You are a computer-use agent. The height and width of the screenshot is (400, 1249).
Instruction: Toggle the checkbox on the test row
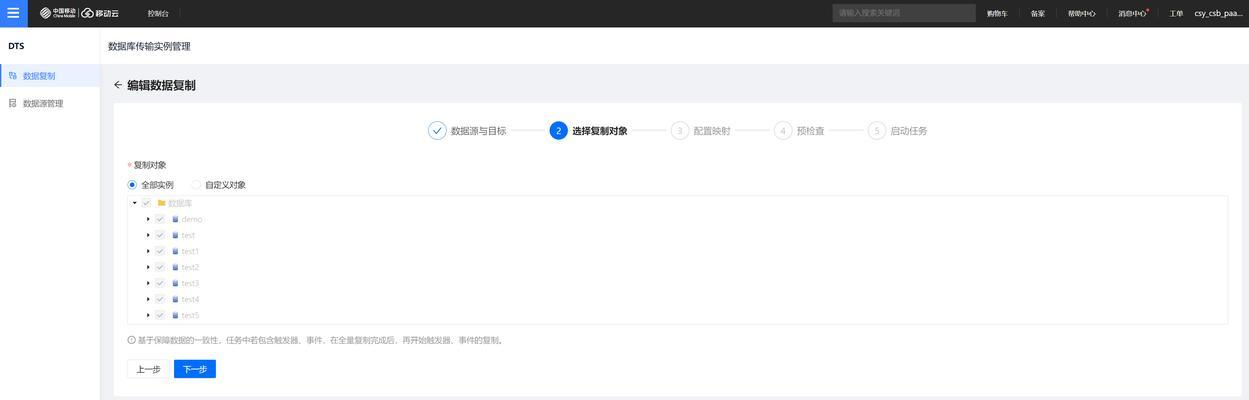pos(160,235)
